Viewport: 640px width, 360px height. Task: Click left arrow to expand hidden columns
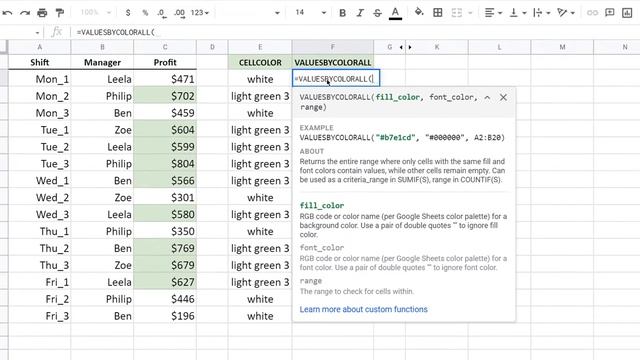coord(401,47)
